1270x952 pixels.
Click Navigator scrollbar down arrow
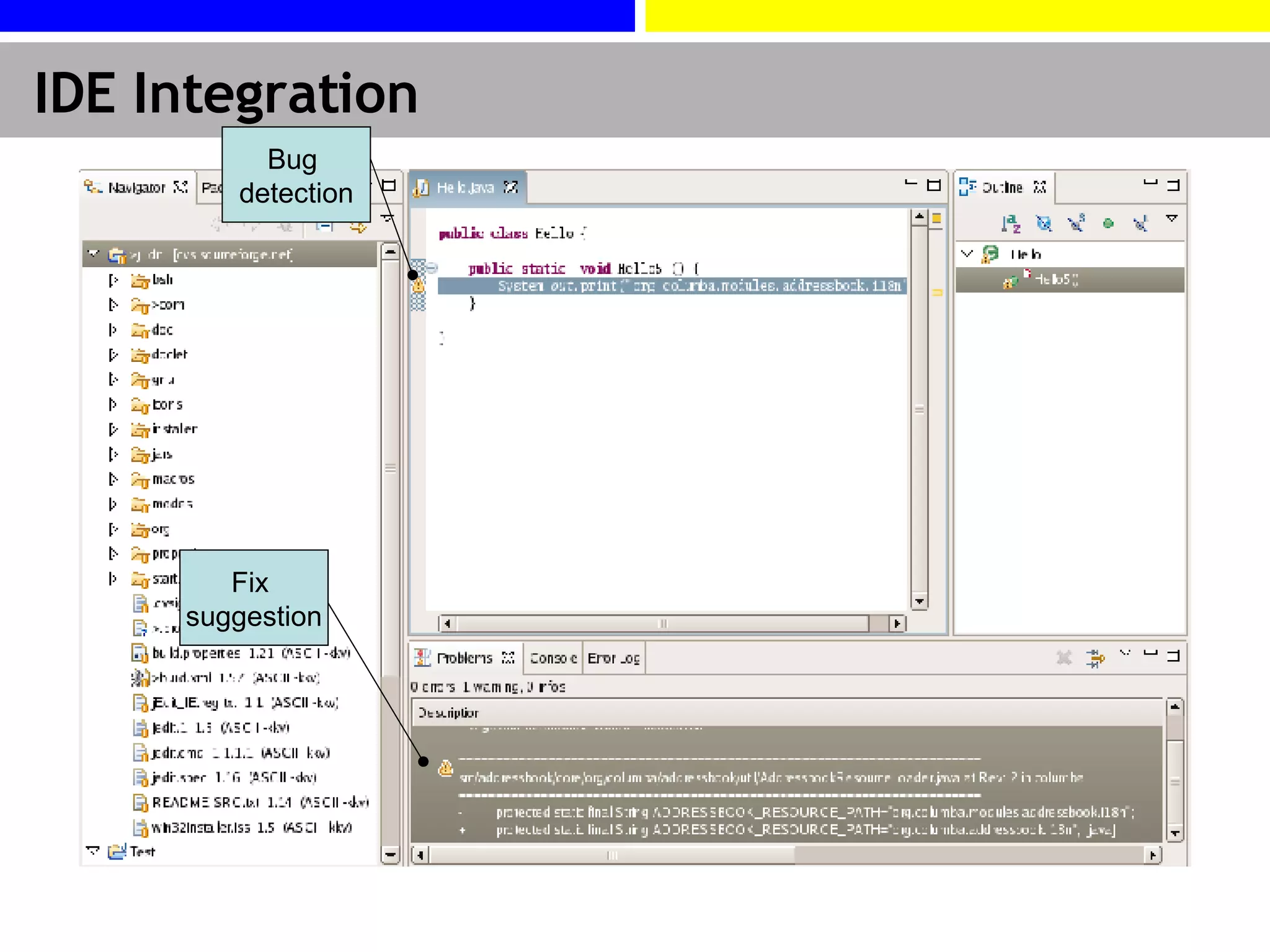(390, 855)
